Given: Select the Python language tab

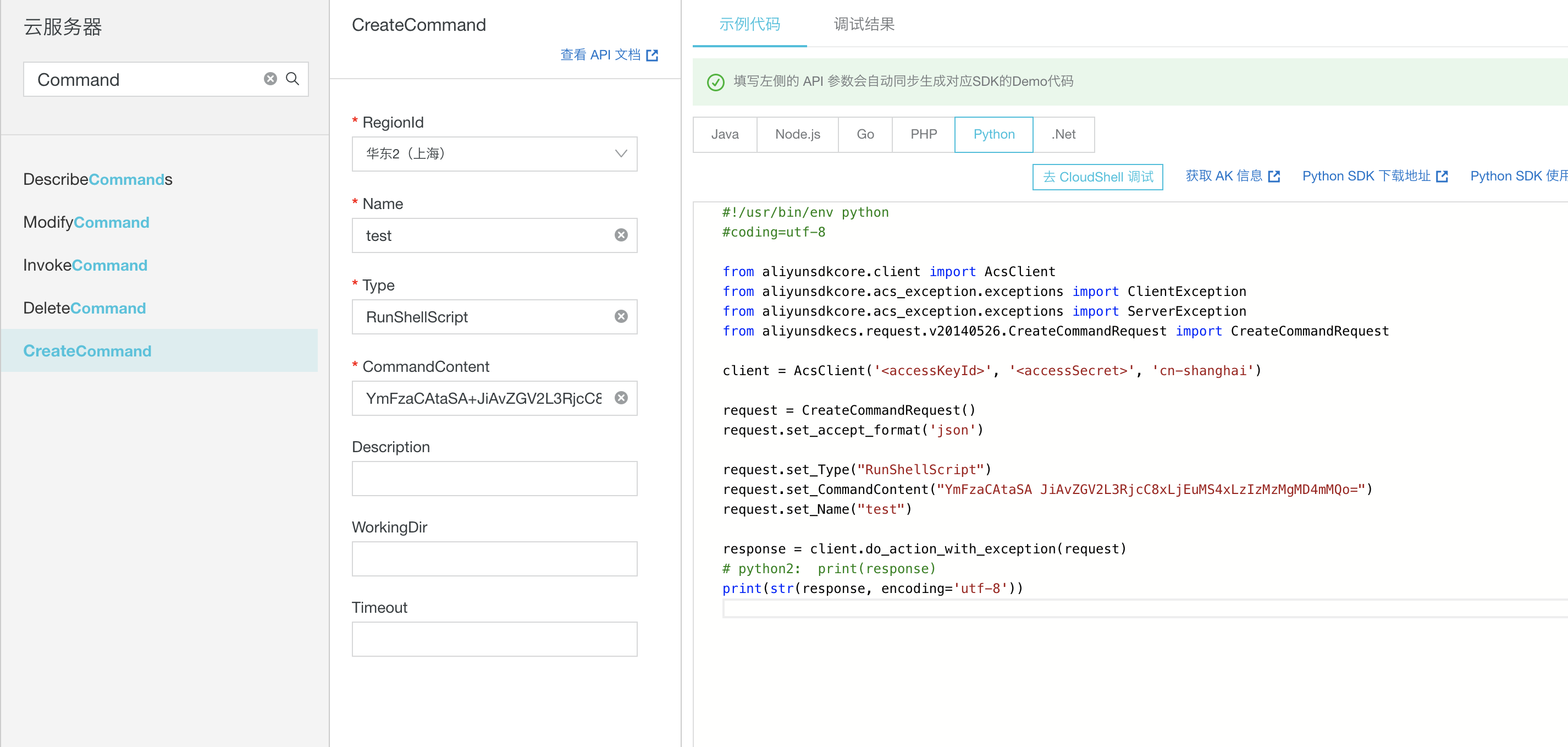Looking at the screenshot, I should pyautogui.click(x=993, y=135).
